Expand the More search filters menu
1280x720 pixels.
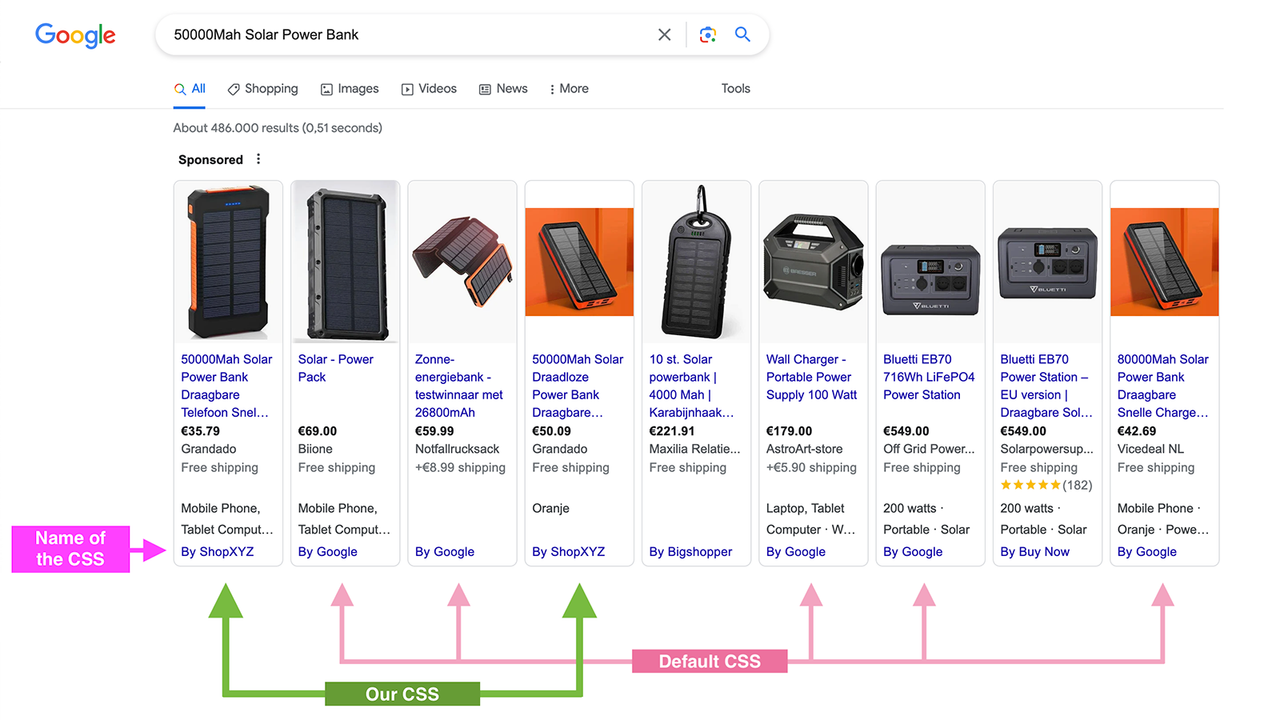[x=569, y=89]
